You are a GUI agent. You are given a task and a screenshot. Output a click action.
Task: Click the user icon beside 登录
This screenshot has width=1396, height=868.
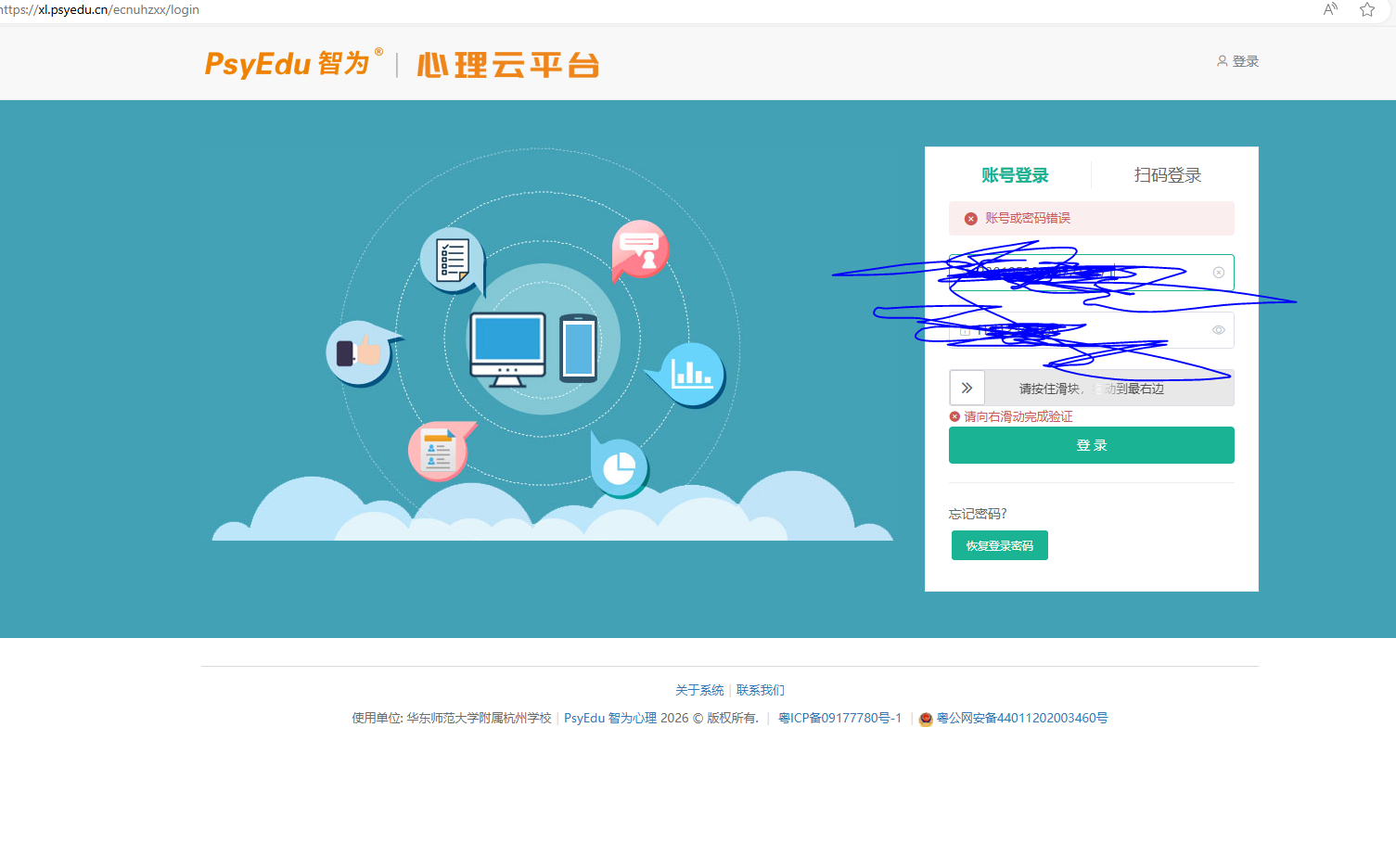tap(1222, 61)
